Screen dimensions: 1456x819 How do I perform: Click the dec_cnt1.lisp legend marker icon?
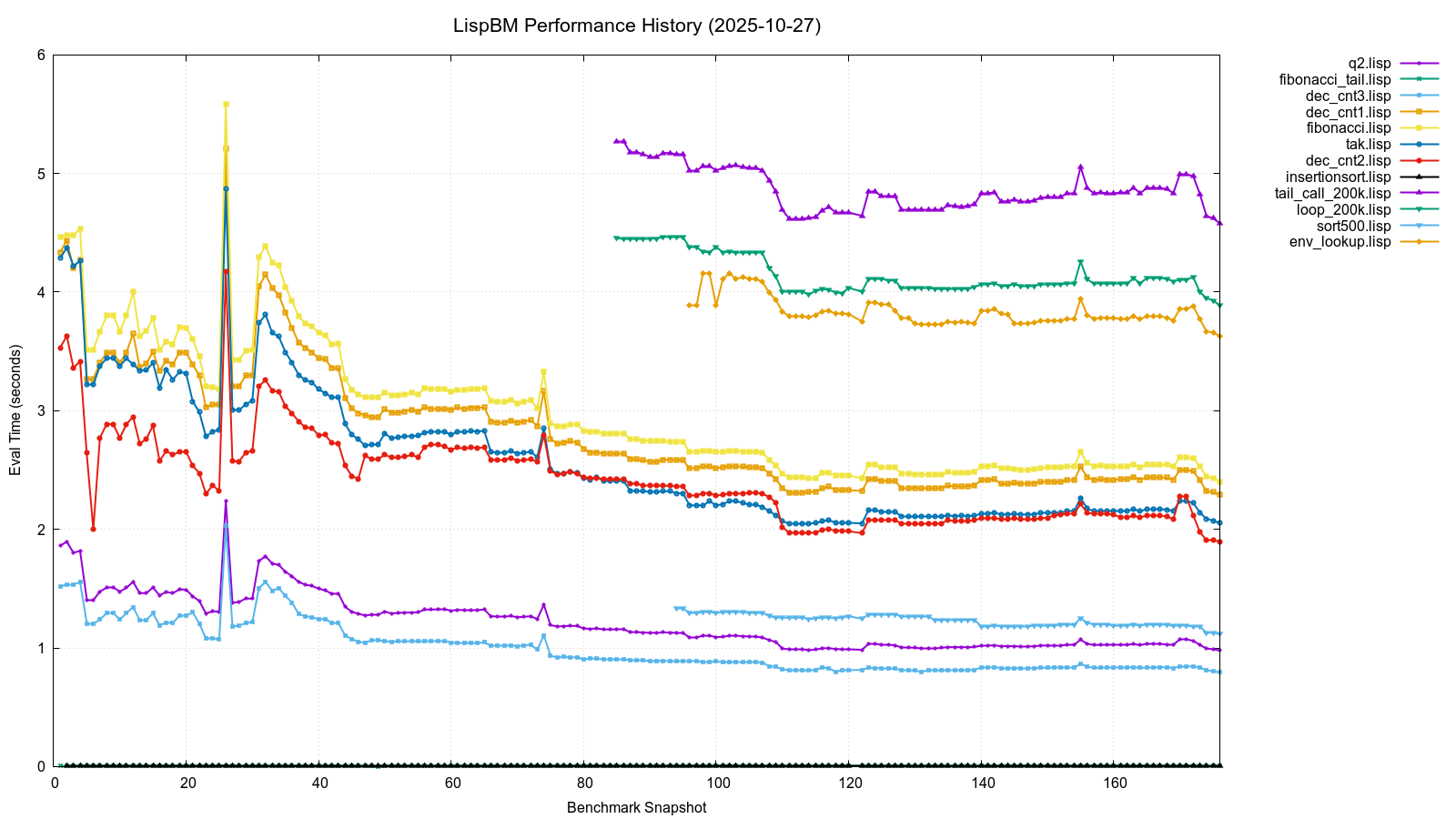(x=1419, y=111)
